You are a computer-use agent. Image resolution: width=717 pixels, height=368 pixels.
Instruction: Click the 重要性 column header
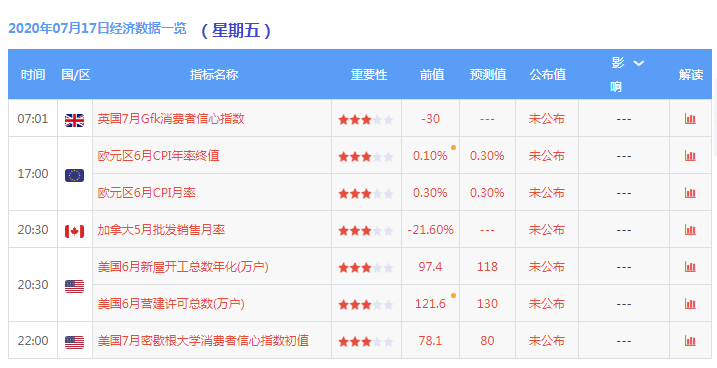369,75
